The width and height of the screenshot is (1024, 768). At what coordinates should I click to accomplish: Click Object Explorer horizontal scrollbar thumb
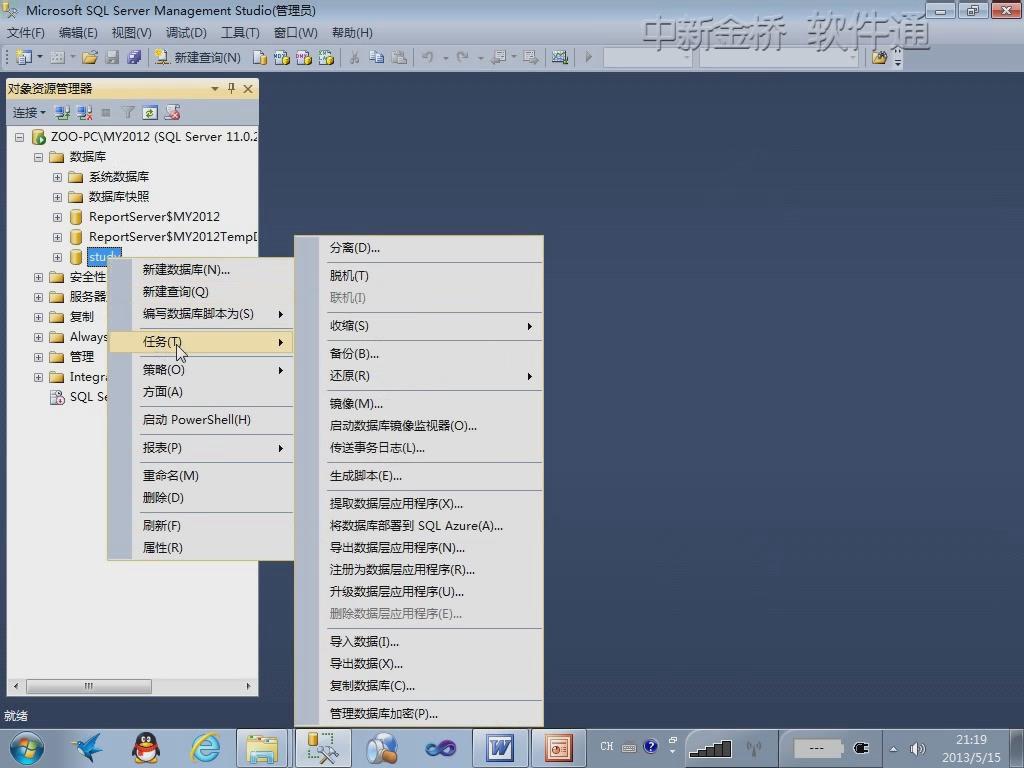click(x=89, y=686)
